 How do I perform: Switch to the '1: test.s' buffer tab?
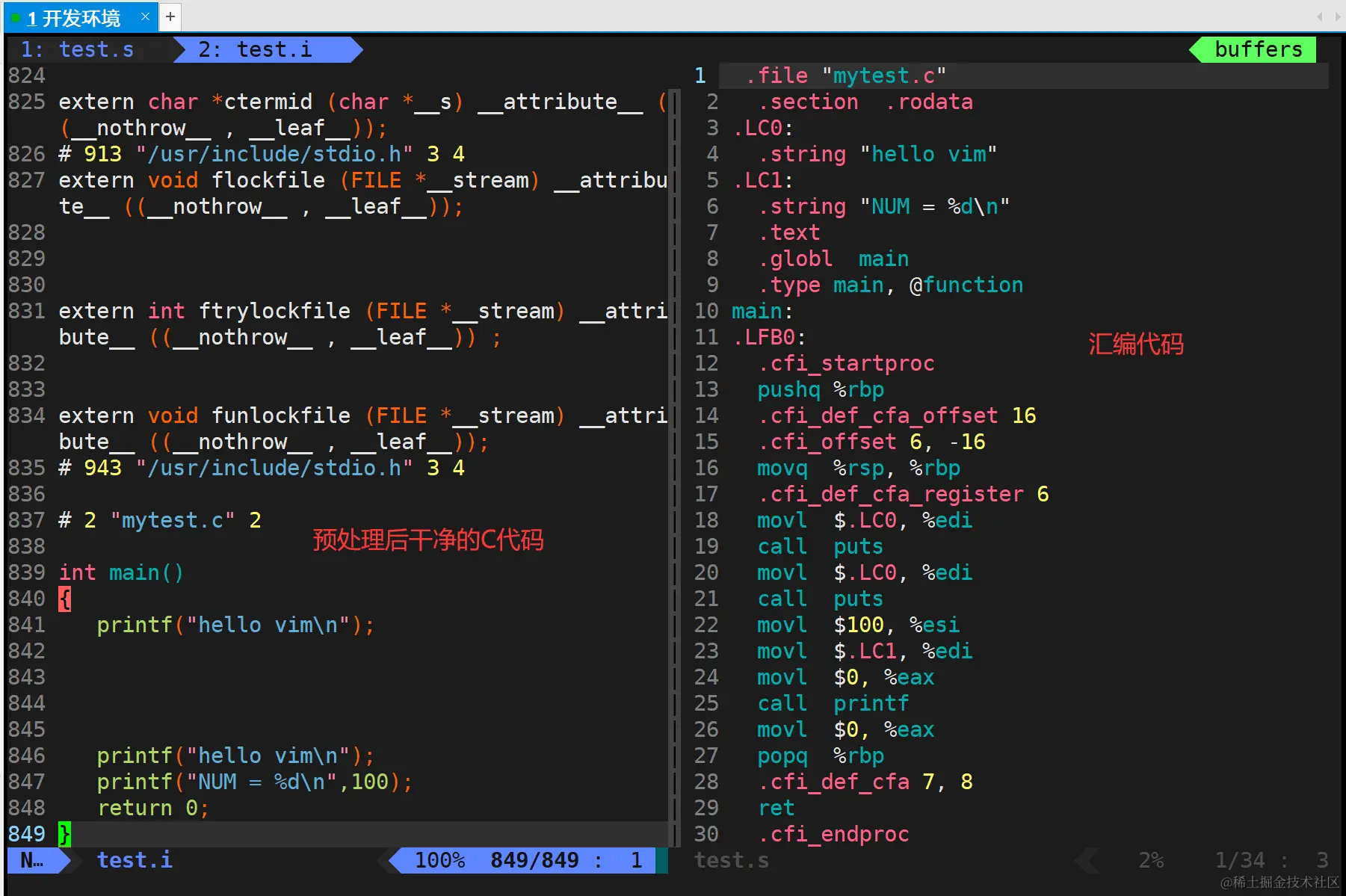point(78,49)
